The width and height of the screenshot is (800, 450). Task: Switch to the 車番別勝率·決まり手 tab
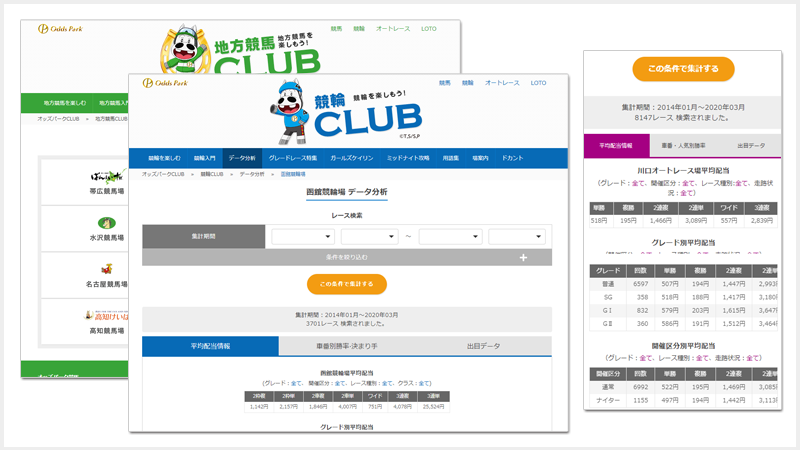pyautogui.click(x=346, y=346)
